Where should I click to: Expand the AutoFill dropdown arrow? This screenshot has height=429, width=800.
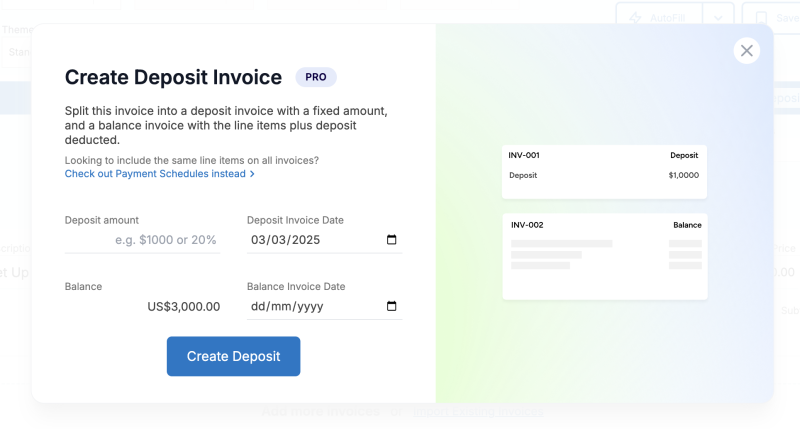(718, 18)
